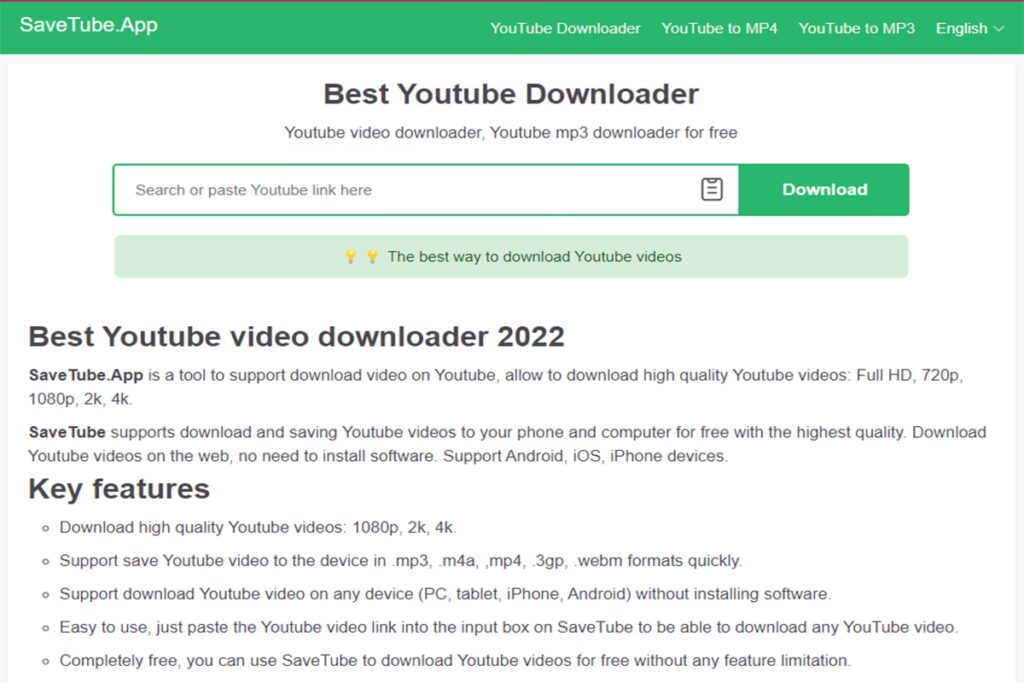The image size is (1024, 683).
Task: Click the 'Key features' heading
Action: pos(119,489)
